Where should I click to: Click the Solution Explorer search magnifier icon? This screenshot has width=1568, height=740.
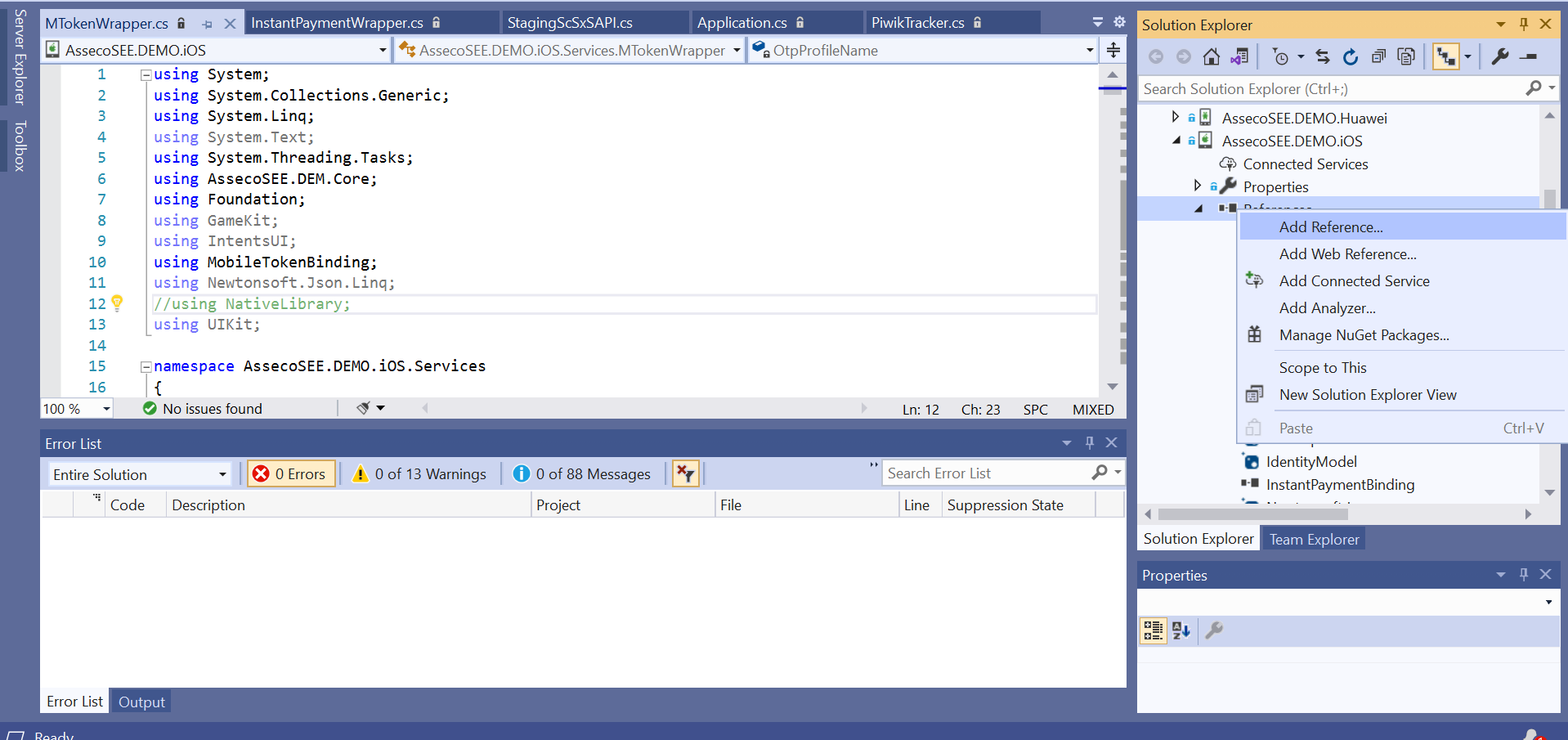click(x=1534, y=88)
